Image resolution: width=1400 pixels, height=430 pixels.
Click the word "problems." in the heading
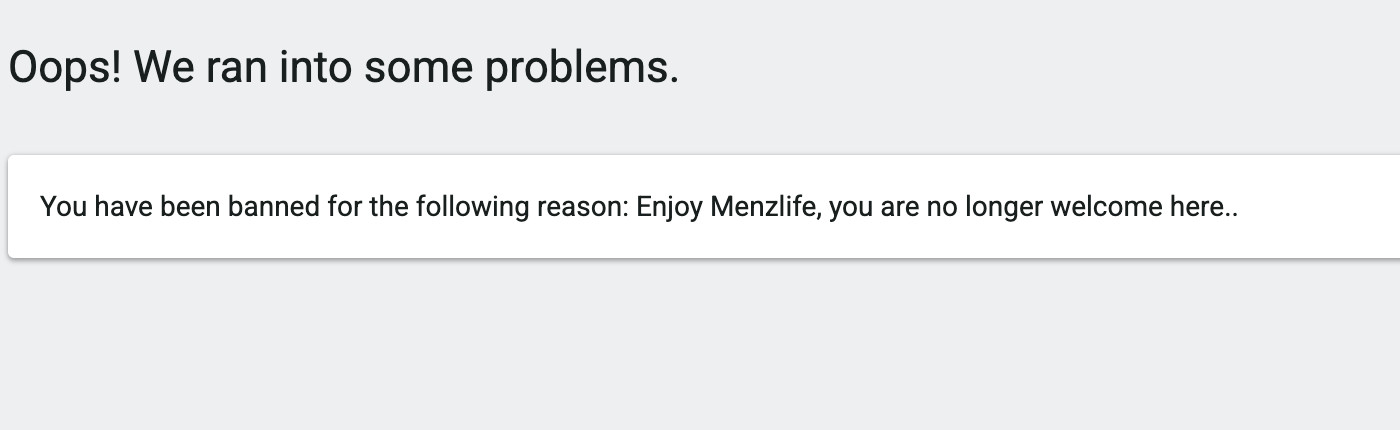point(583,68)
